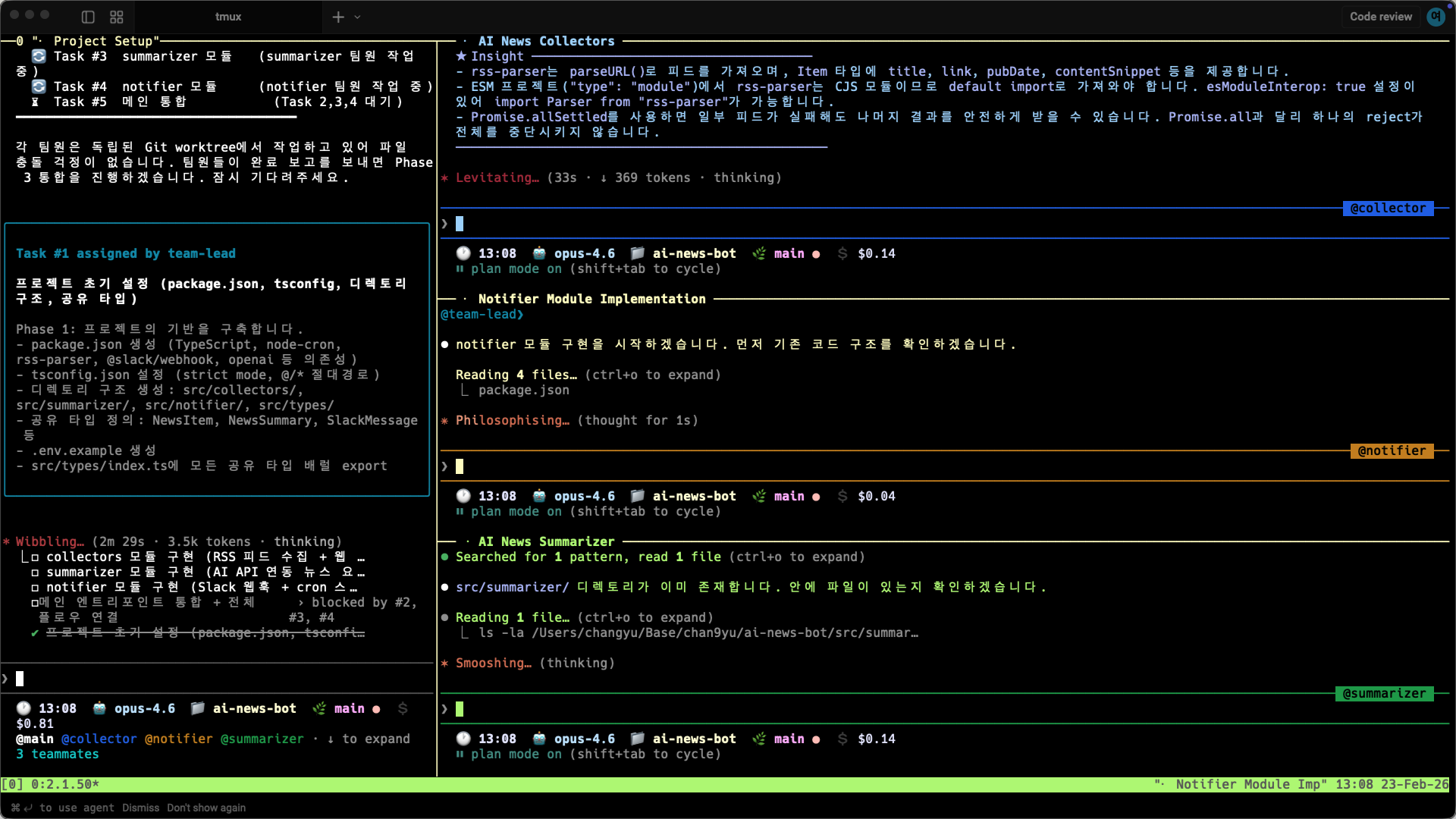Open the user profile avatar
Image resolution: width=1456 pixels, height=819 pixels.
point(1436,17)
